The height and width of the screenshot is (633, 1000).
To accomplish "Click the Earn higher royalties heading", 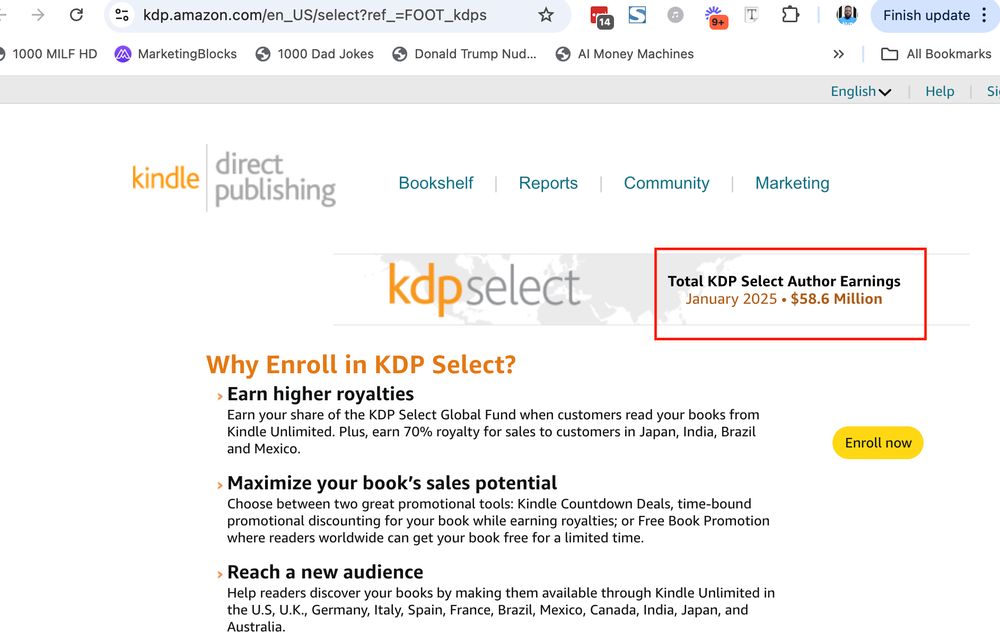I will point(320,394).
